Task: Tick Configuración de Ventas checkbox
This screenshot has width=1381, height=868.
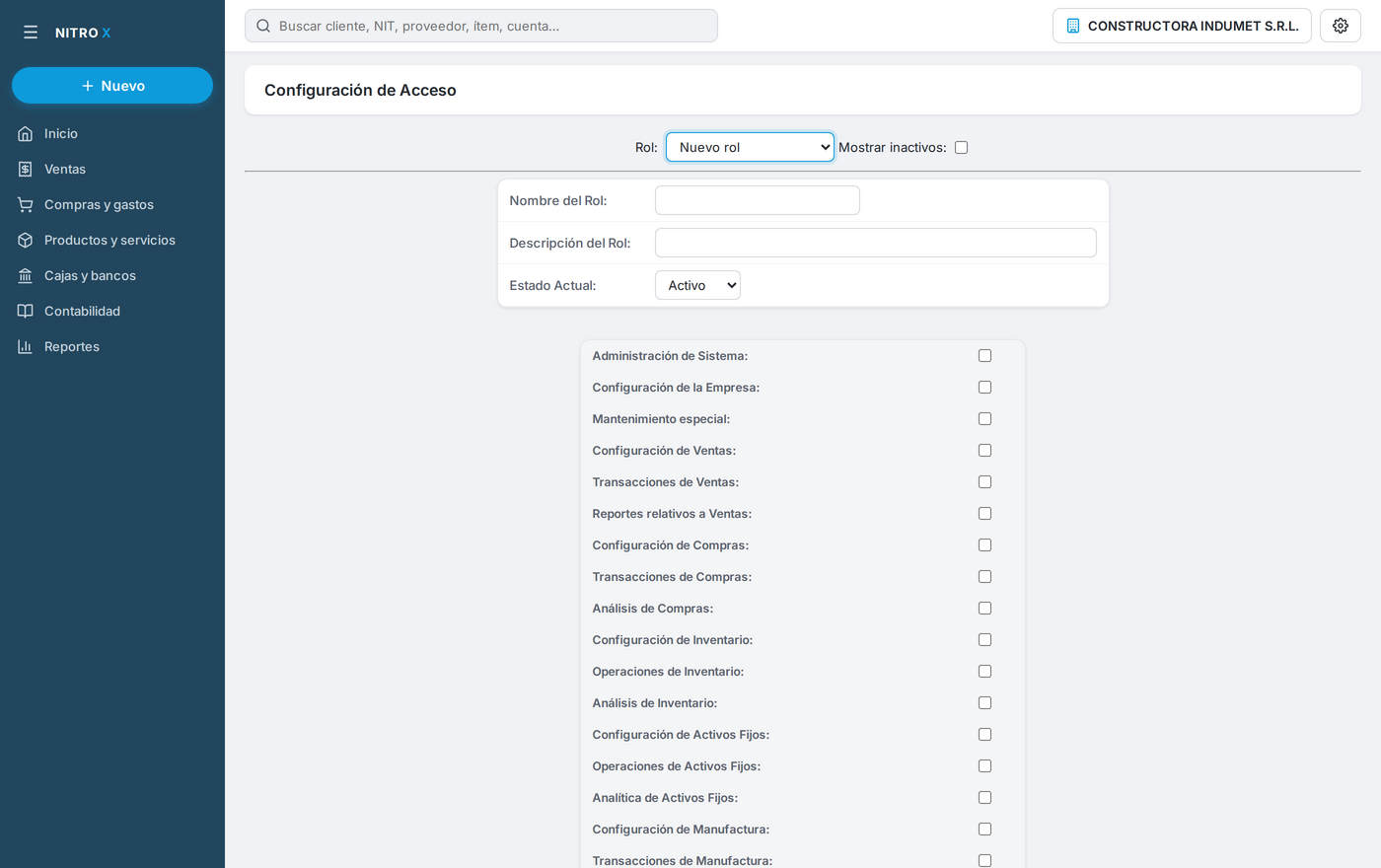Action: coord(984,450)
